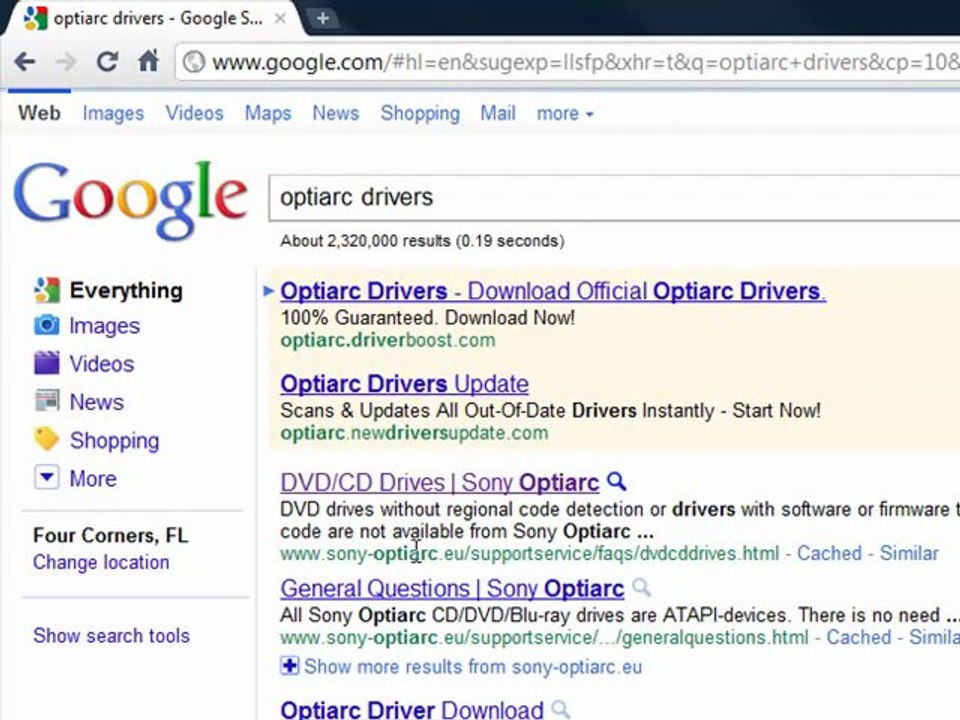Image resolution: width=960 pixels, height=720 pixels.
Task: Click the globe site info icon
Action: 194,62
